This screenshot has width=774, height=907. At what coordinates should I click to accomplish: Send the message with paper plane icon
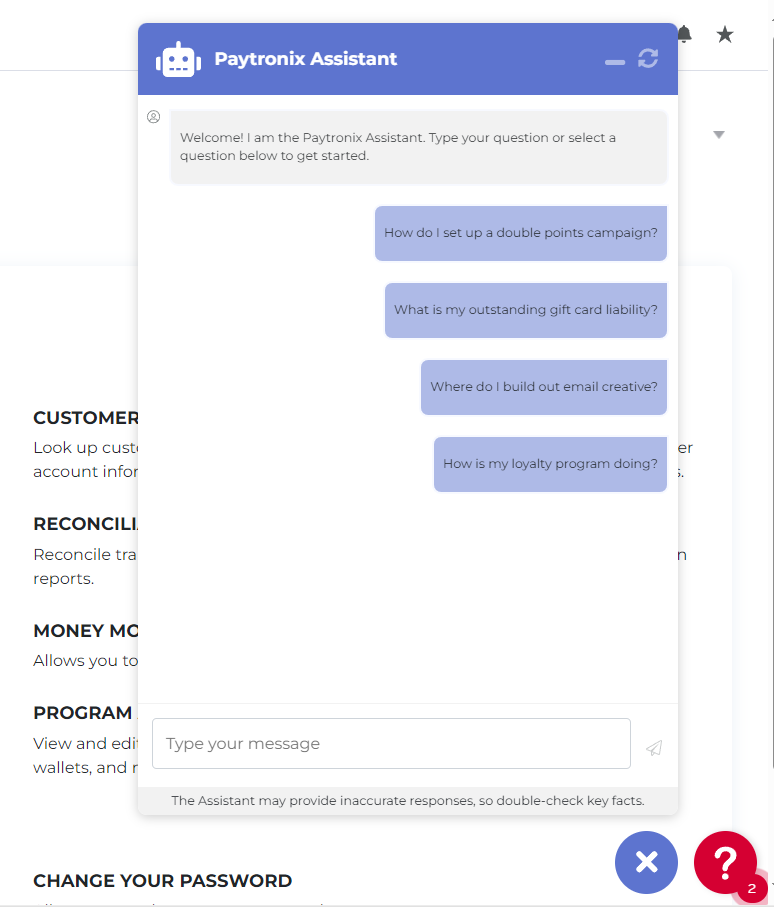(x=654, y=747)
